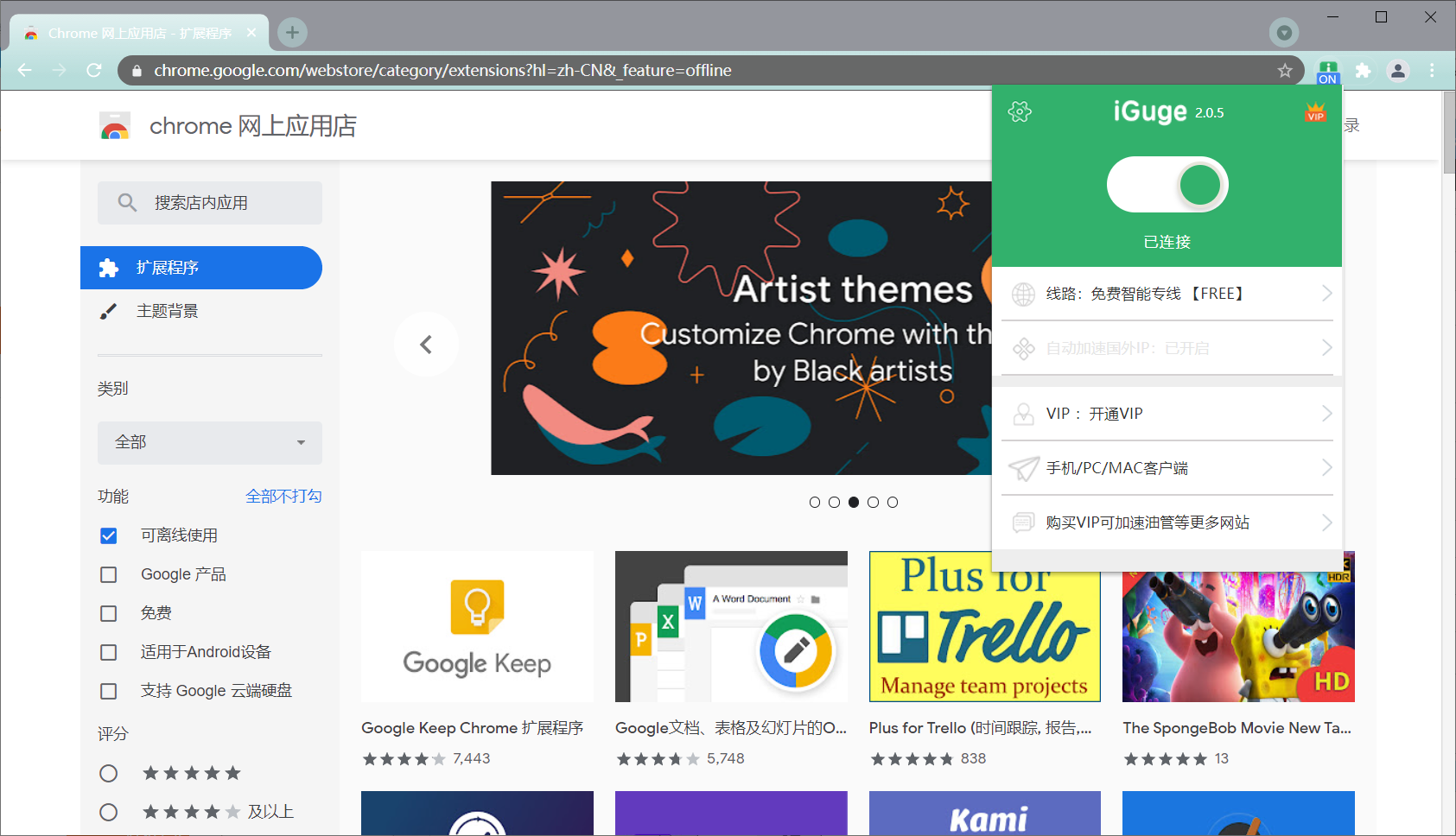Open Chrome's three-dot menu

tap(1432, 71)
